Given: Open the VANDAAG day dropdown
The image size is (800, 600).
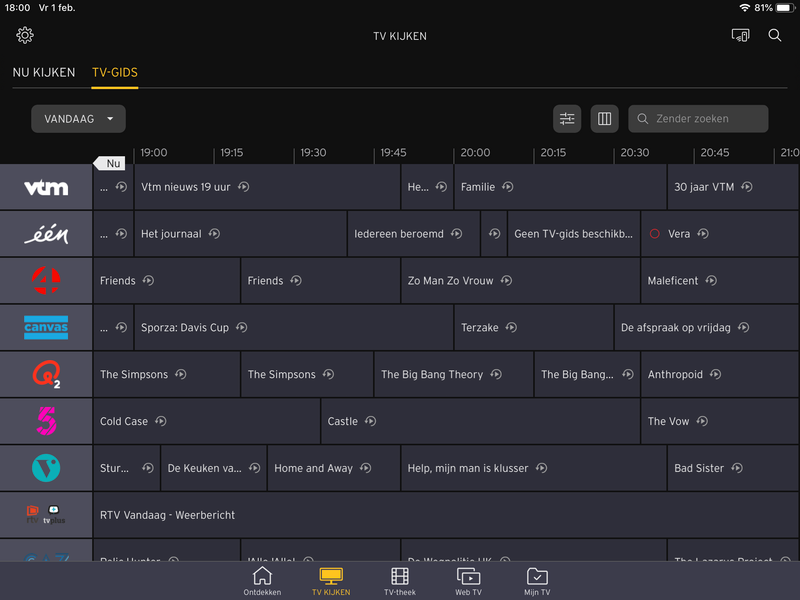Looking at the screenshot, I should [79, 119].
